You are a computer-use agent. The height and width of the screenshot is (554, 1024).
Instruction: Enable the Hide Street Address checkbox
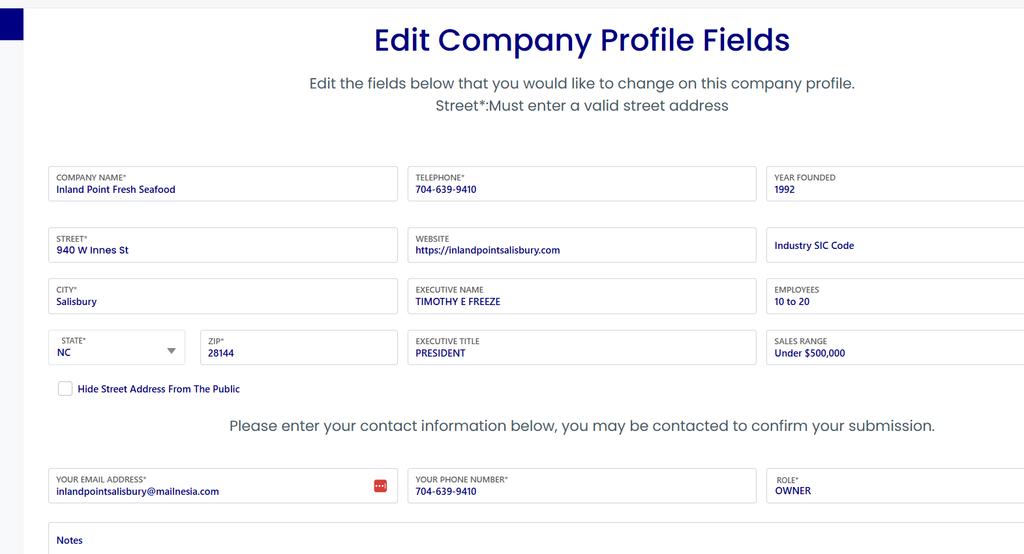point(65,389)
